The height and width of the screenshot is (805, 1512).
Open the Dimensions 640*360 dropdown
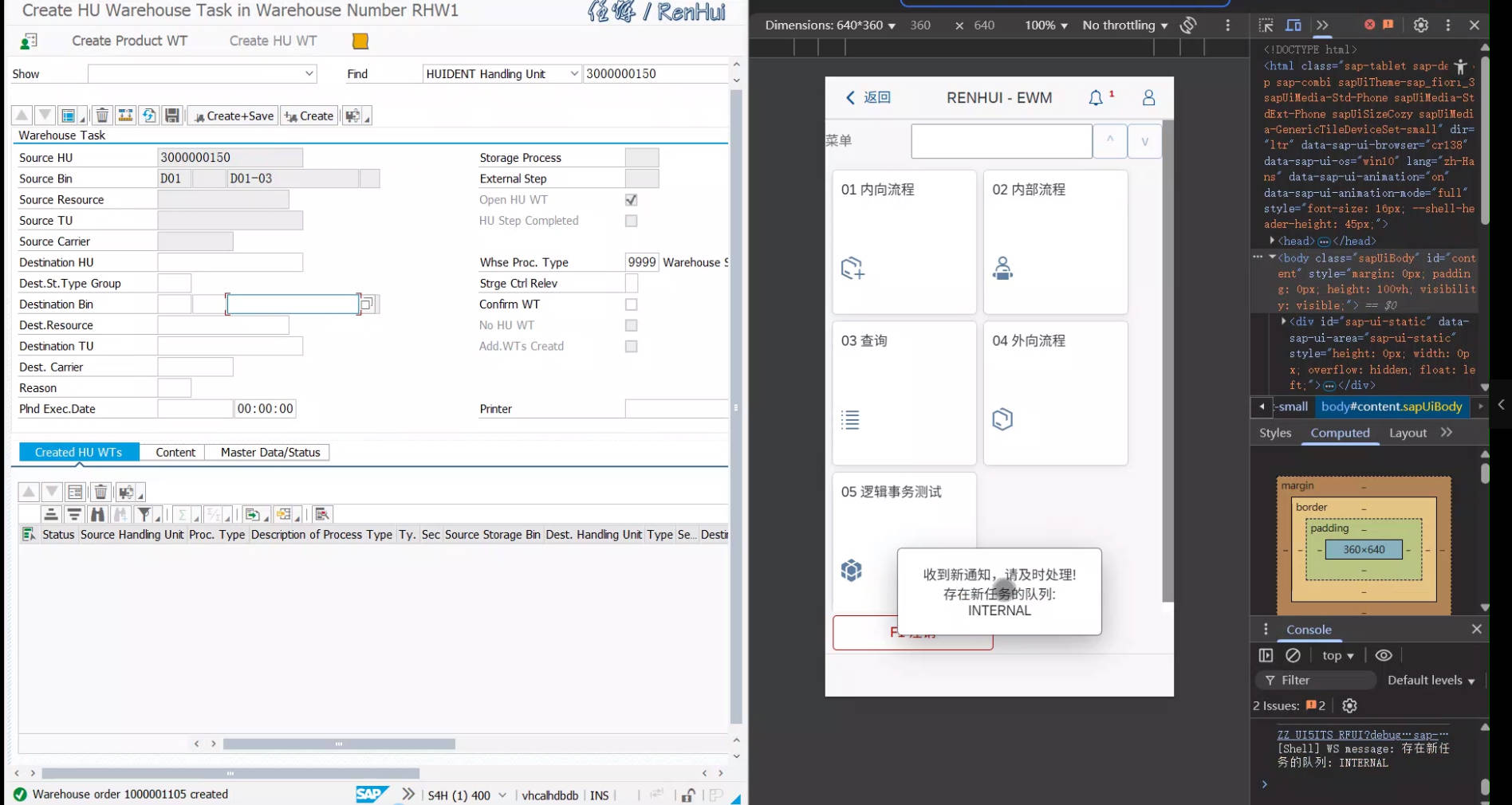[x=830, y=26]
